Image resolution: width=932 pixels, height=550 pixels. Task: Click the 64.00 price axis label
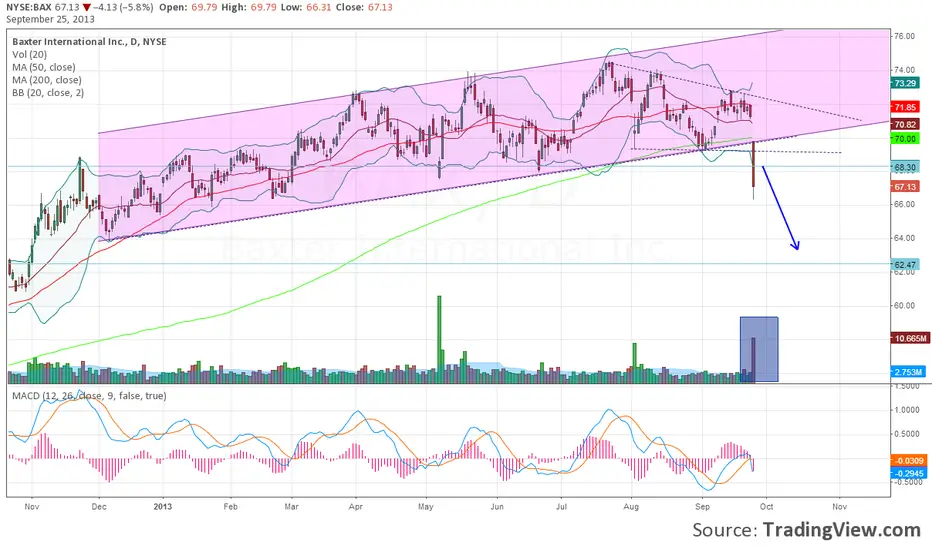905,238
